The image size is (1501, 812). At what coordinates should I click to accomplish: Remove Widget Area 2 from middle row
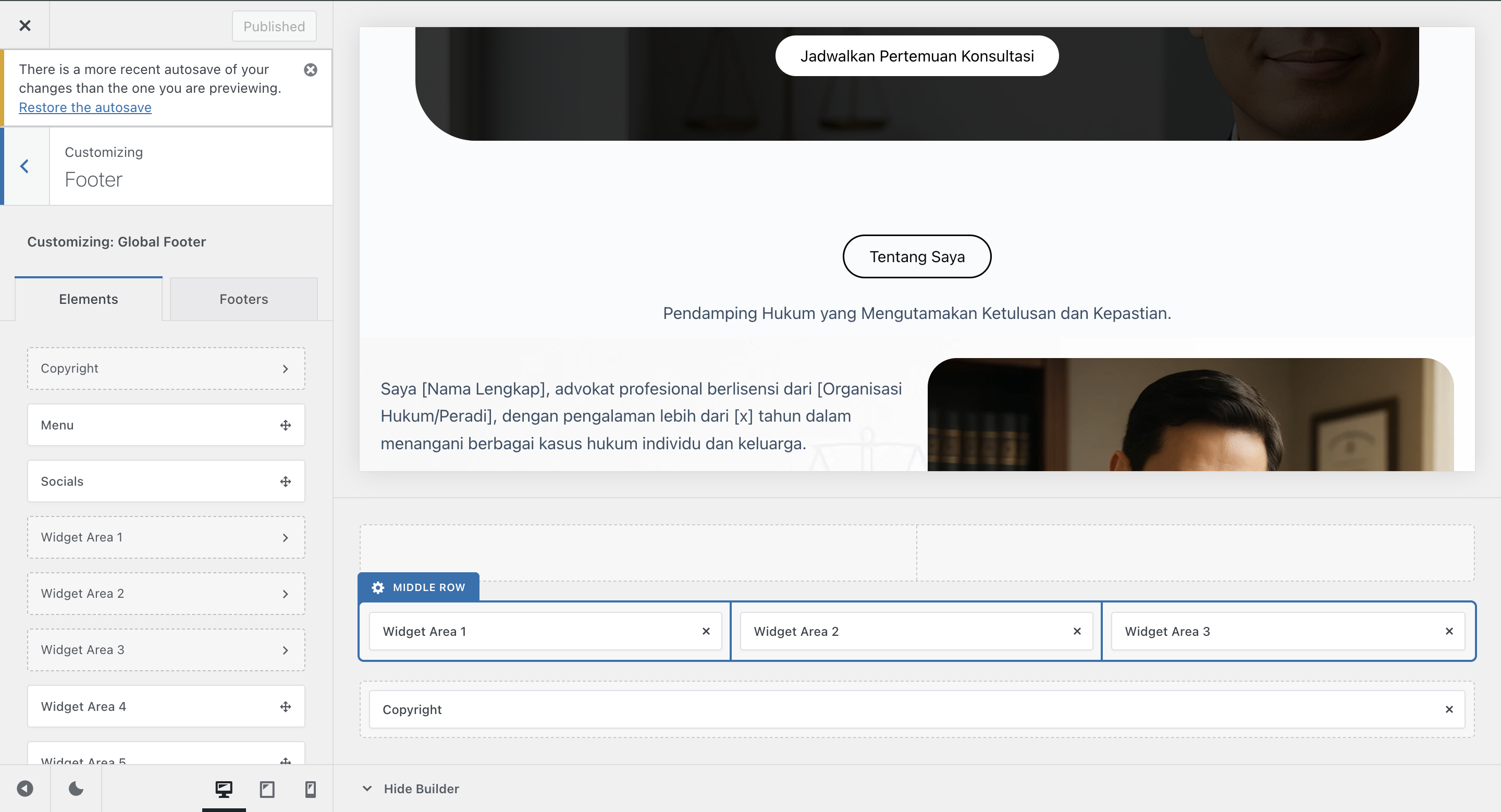click(1077, 631)
